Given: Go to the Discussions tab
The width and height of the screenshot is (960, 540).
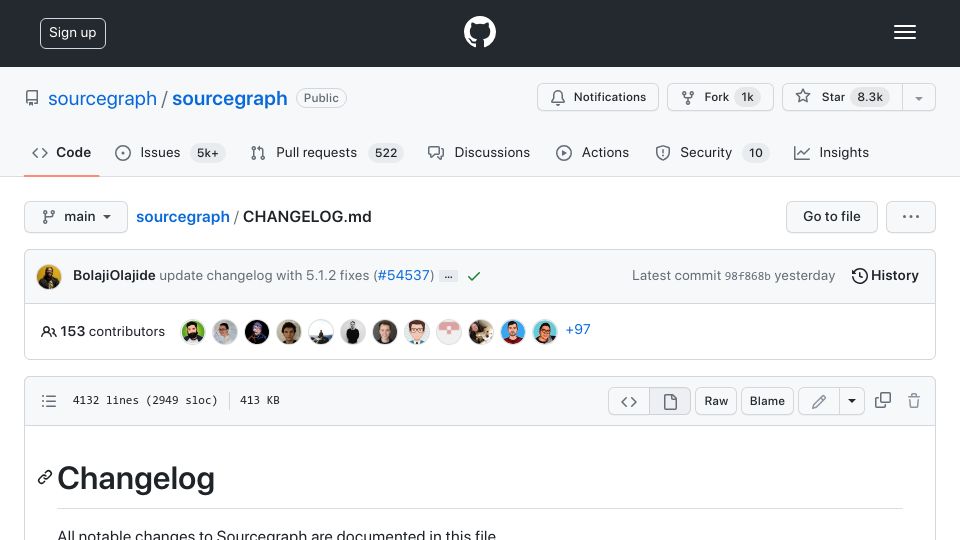Looking at the screenshot, I should tap(479, 152).
